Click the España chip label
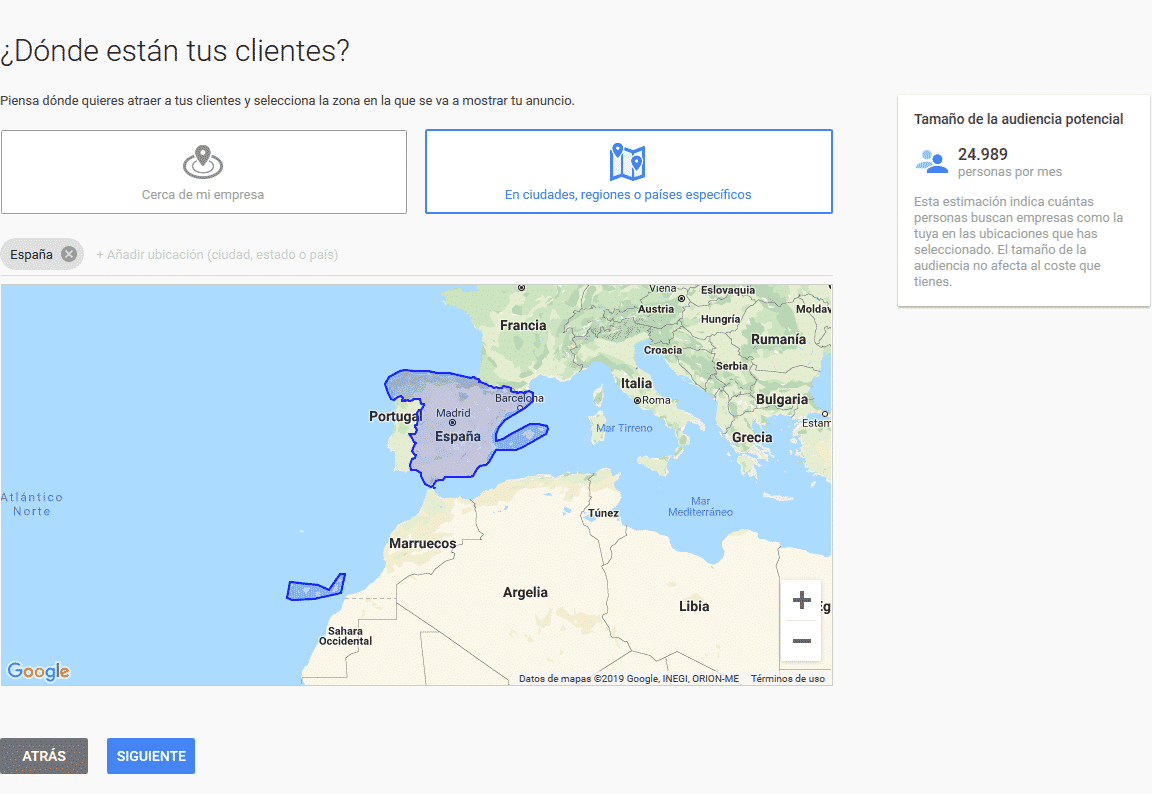 (31, 254)
